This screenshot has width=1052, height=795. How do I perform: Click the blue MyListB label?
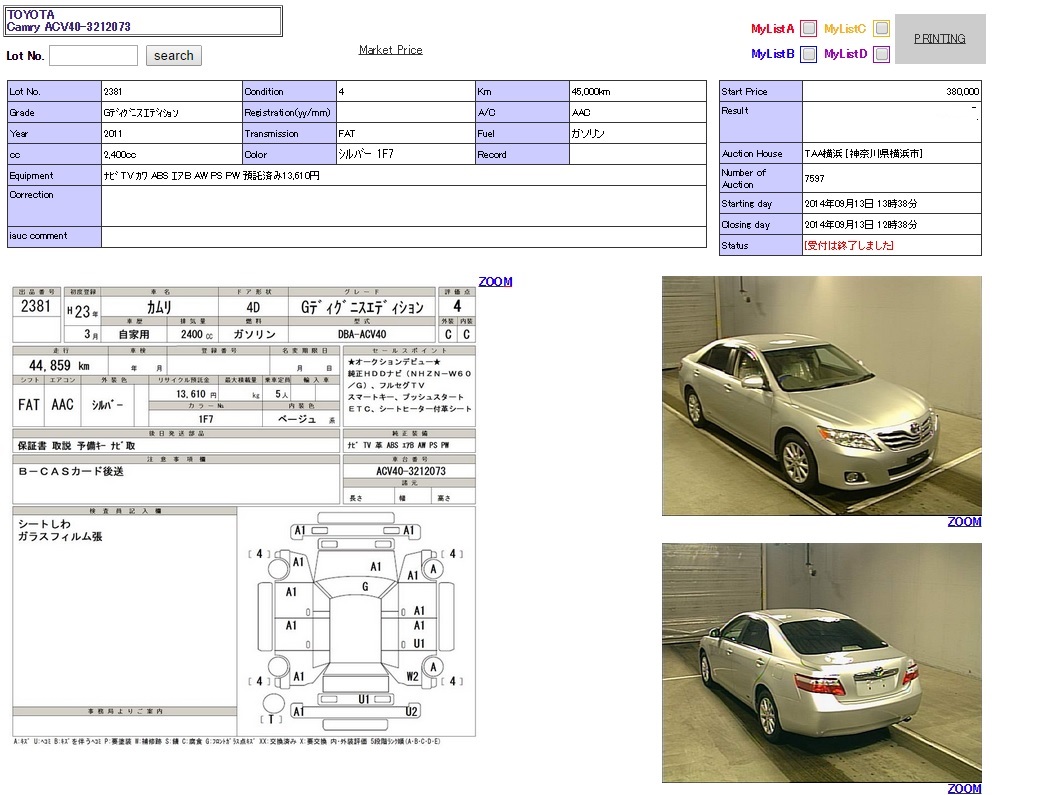pos(772,54)
